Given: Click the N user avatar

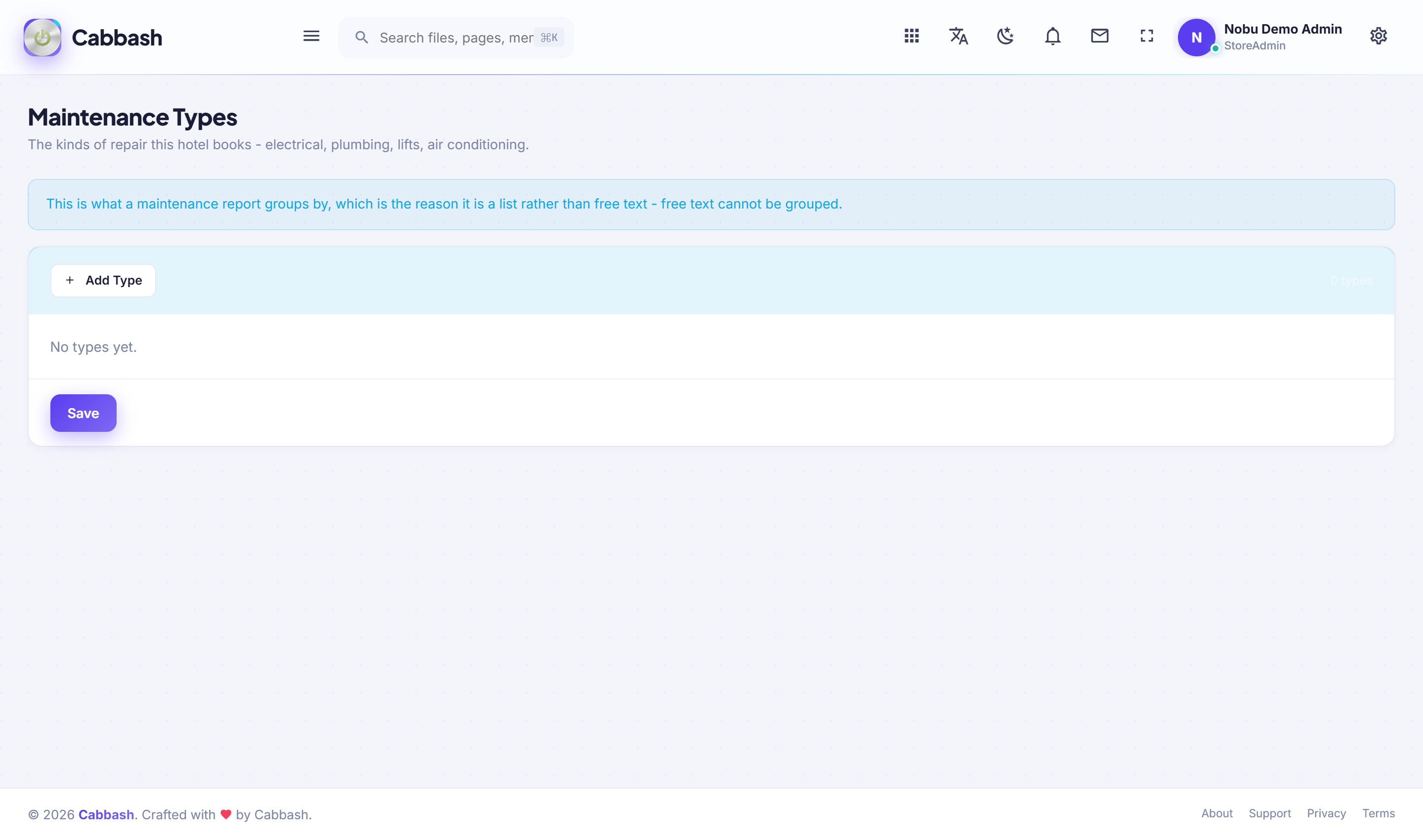Looking at the screenshot, I should (x=1196, y=38).
